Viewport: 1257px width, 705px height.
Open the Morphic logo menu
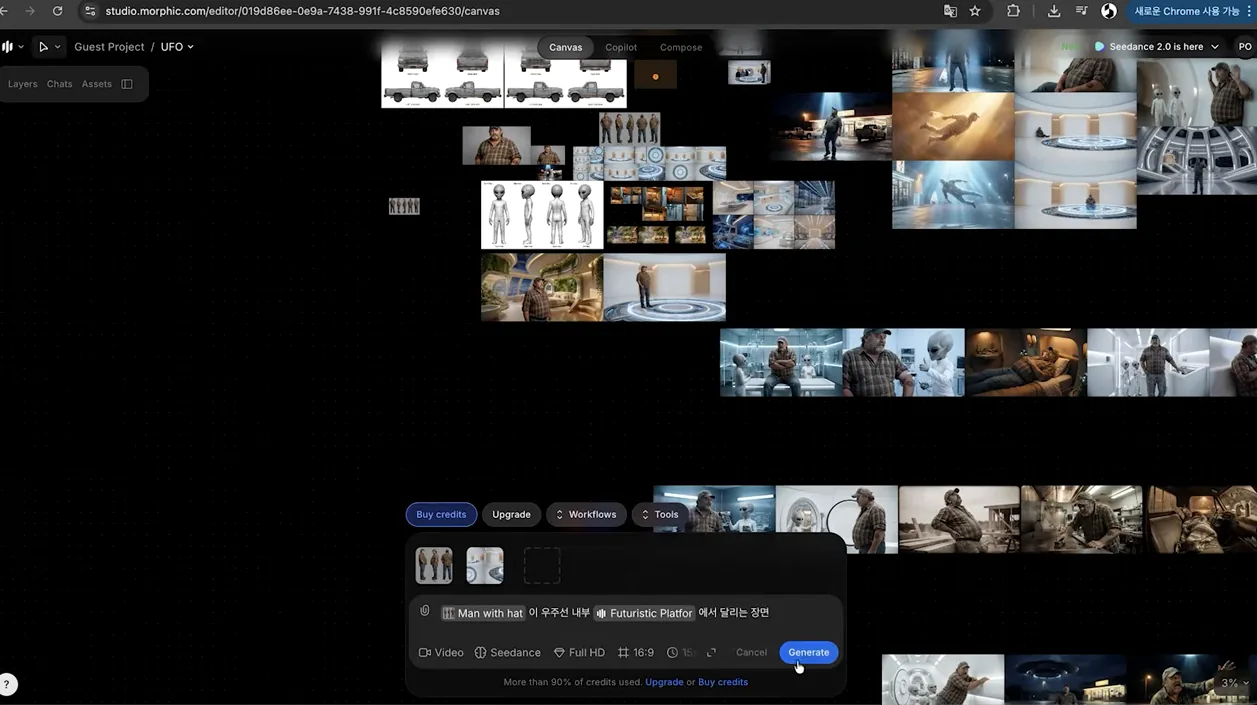pyautogui.click(x=12, y=47)
